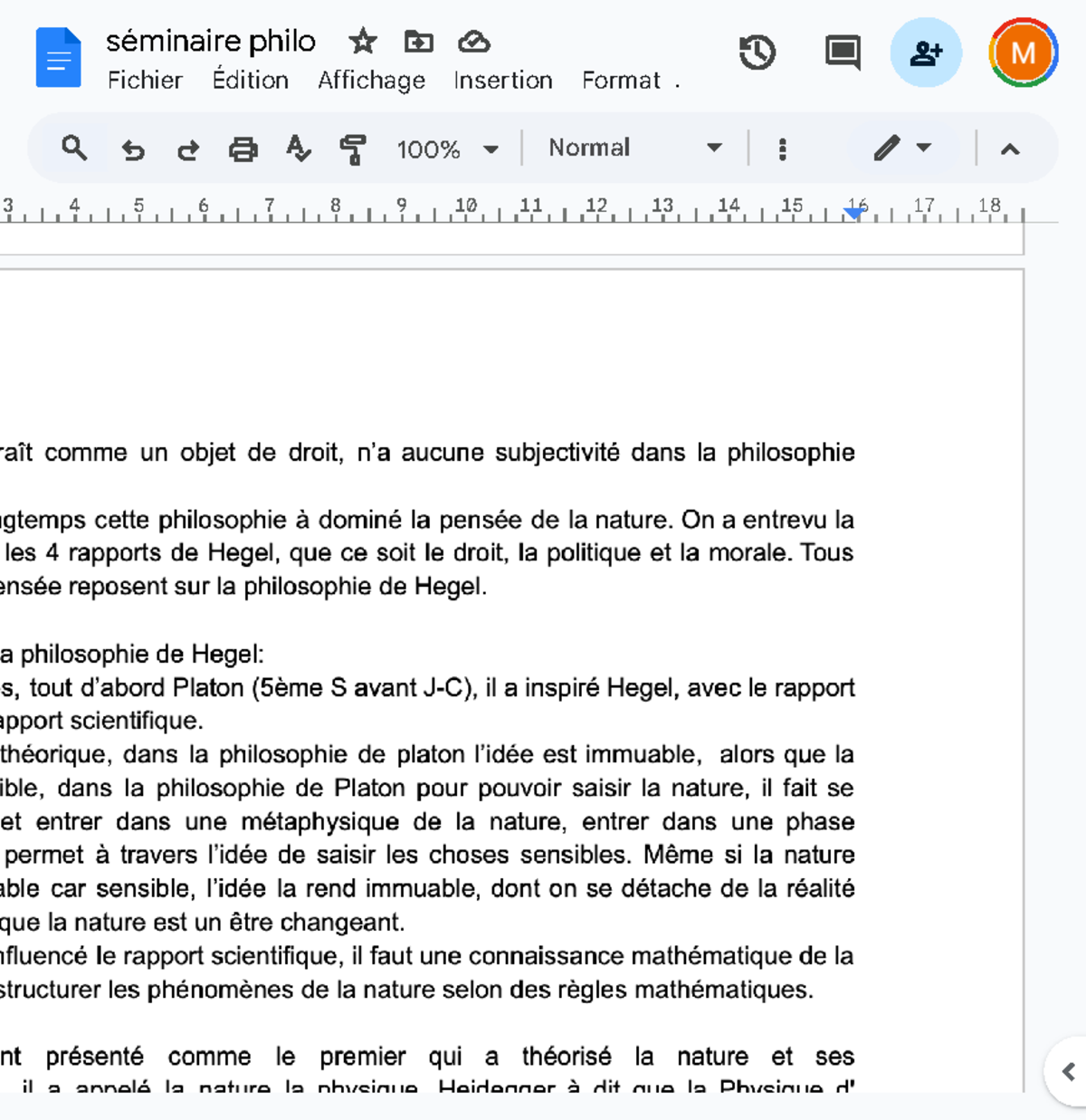Collapse the menus with the up chevron
Viewport: 1086px width, 1120px height.
click(1011, 149)
